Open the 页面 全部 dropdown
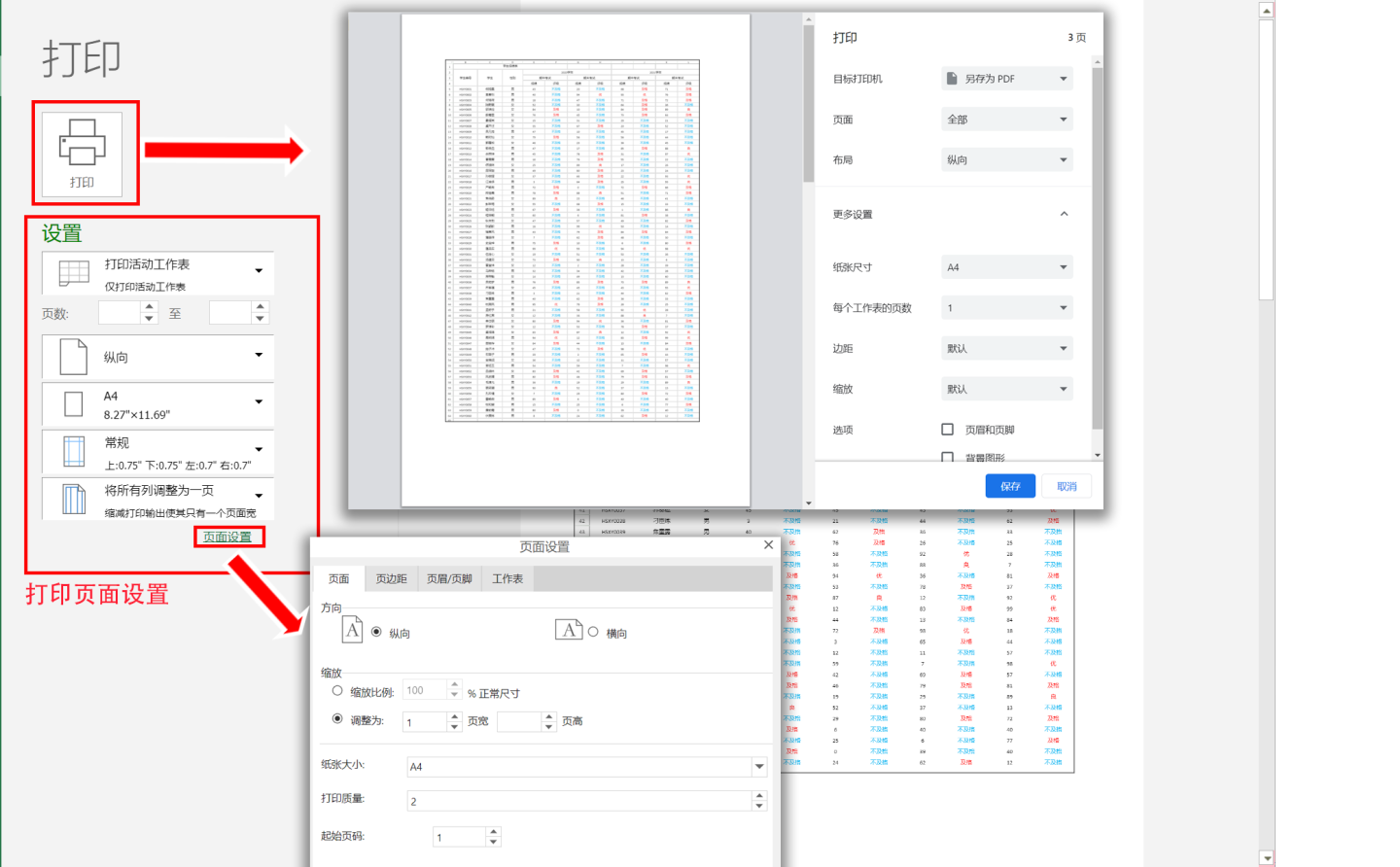Viewport: 1400px width, 867px height. pyautogui.click(x=1006, y=120)
